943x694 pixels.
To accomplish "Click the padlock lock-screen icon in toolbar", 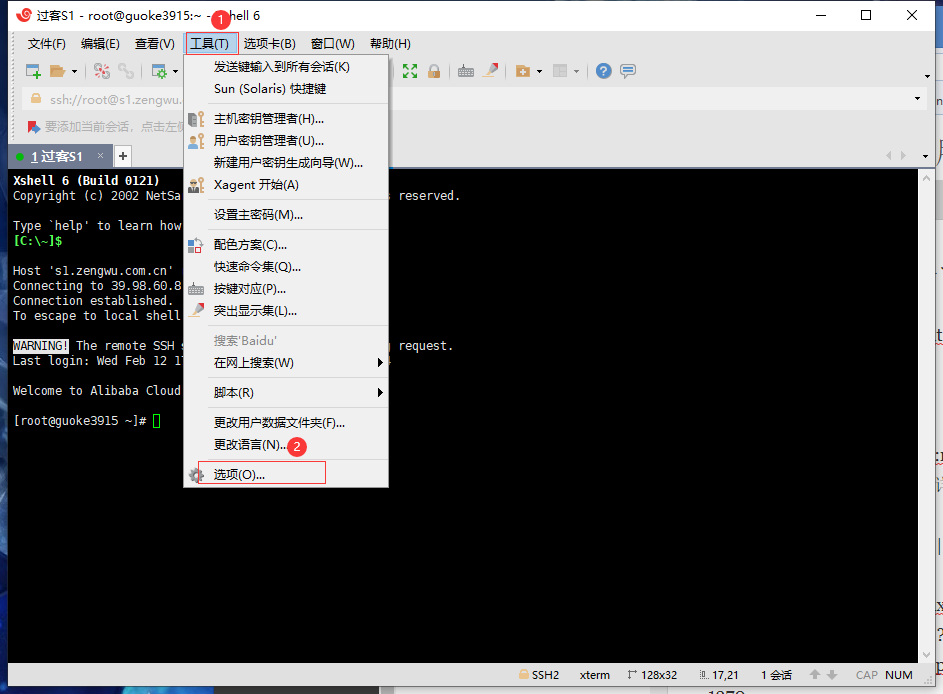I will pyautogui.click(x=434, y=71).
